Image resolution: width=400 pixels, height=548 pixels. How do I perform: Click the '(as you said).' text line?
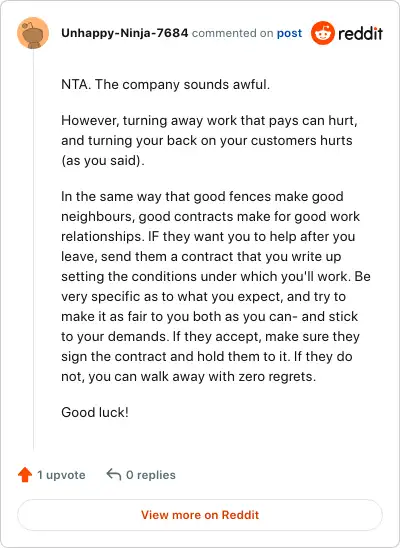click(103, 161)
